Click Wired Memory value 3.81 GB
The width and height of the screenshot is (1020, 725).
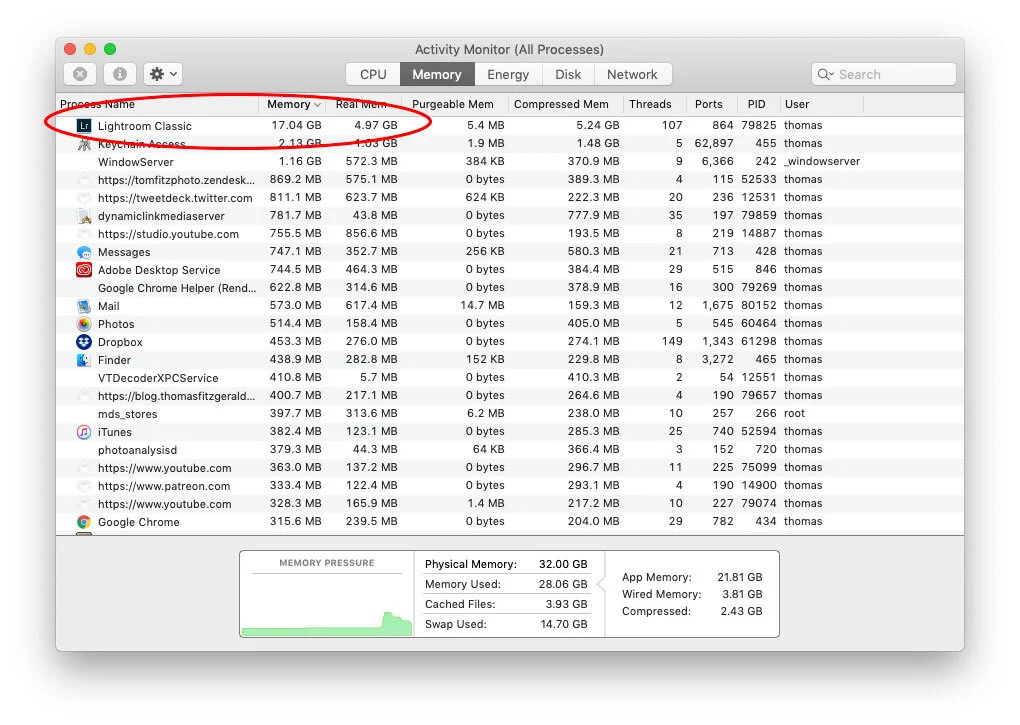[742, 594]
